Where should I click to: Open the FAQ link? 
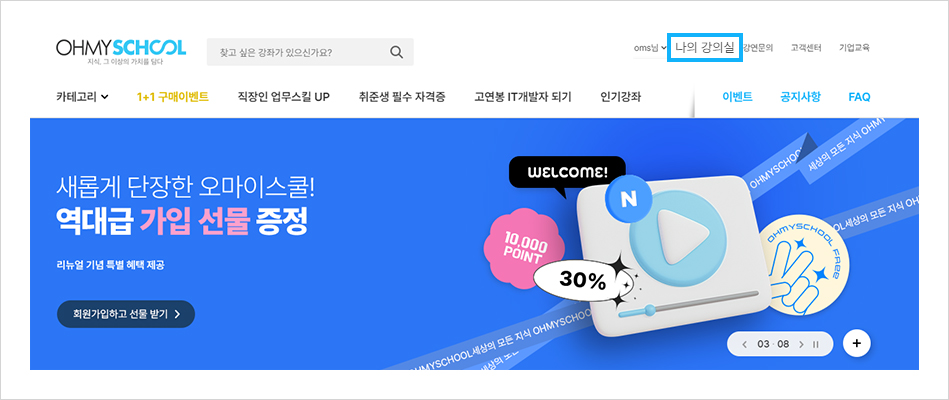(859, 96)
